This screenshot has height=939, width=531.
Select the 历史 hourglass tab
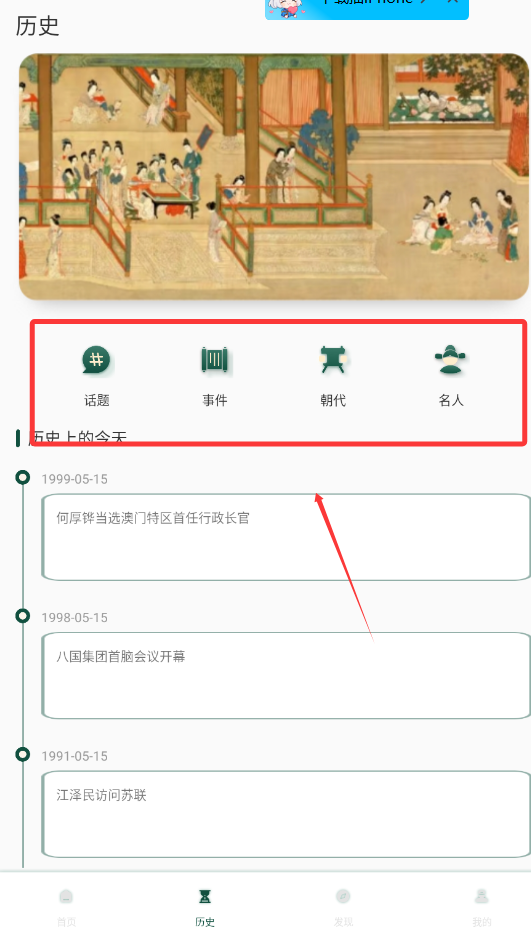(205, 907)
